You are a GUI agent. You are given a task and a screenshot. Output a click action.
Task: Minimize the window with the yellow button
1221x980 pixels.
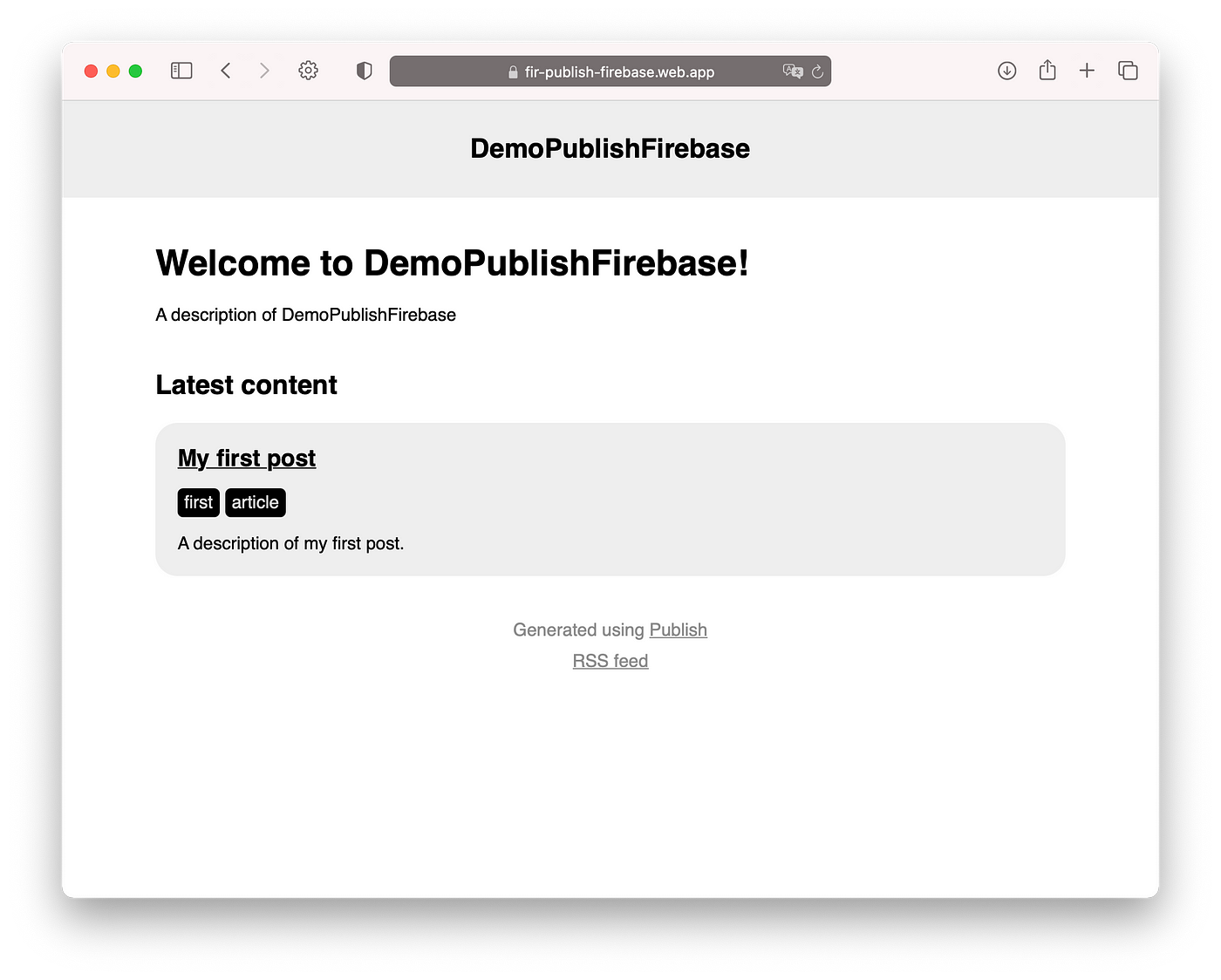113,71
